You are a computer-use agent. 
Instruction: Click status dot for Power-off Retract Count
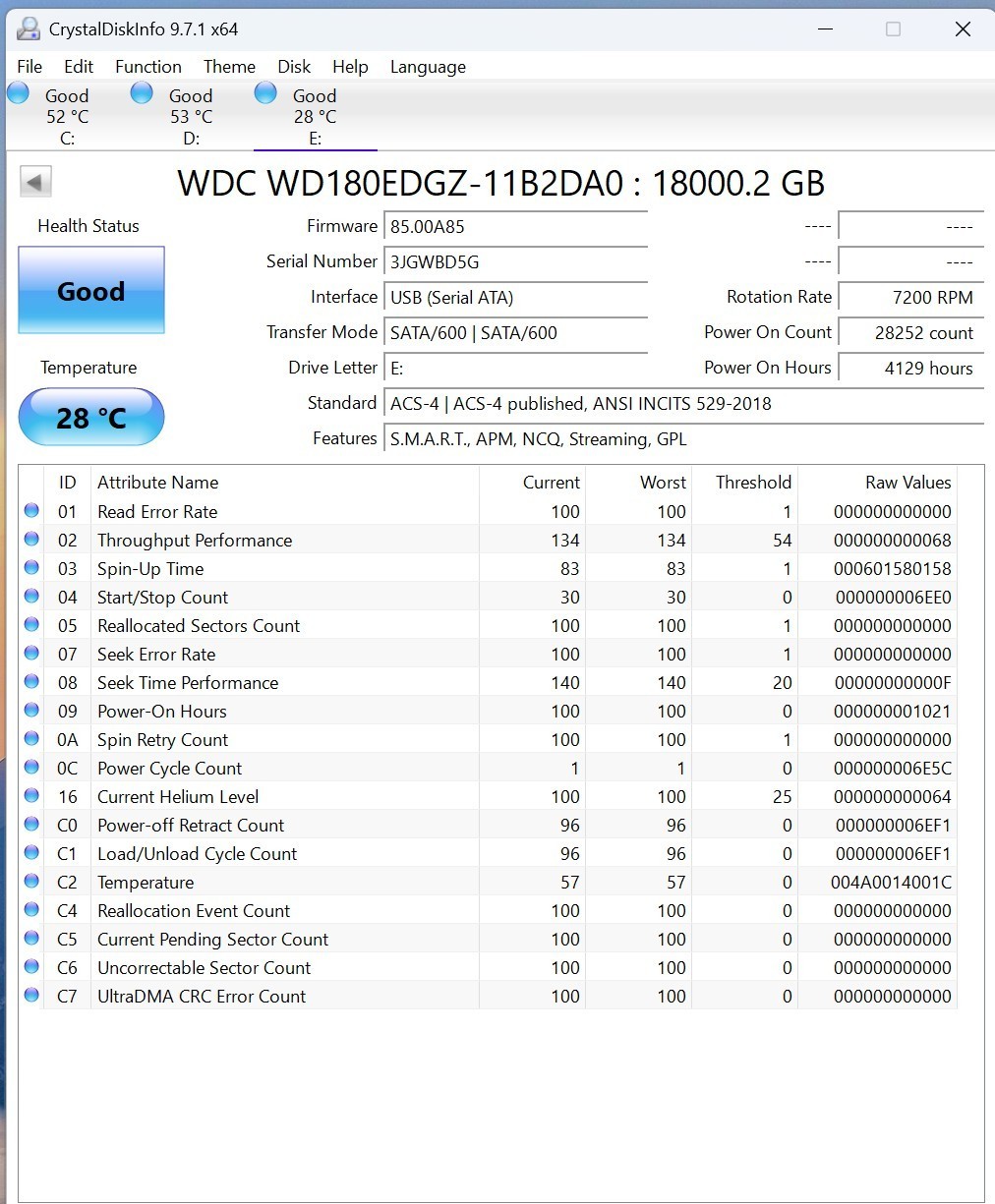point(31,825)
